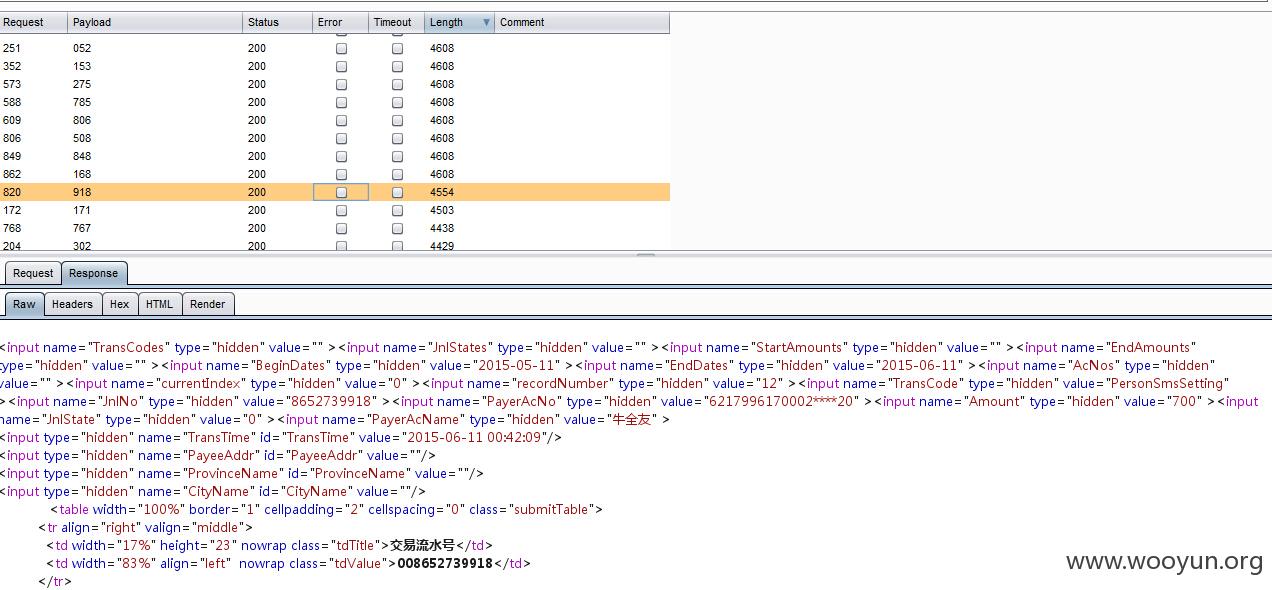The image size is (1272, 590).
Task: Select the row with payload 848
Action: [334, 156]
